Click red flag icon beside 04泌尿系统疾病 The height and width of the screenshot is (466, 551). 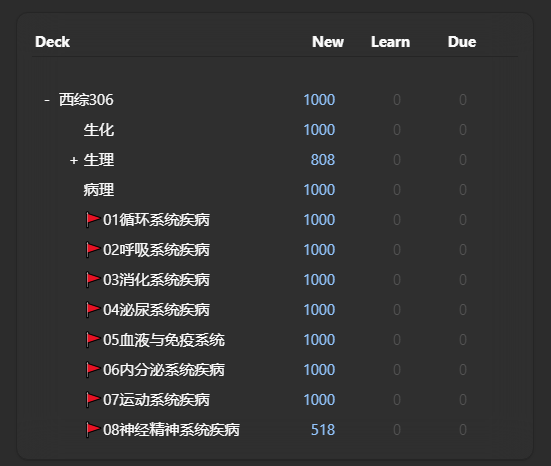tap(93, 310)
